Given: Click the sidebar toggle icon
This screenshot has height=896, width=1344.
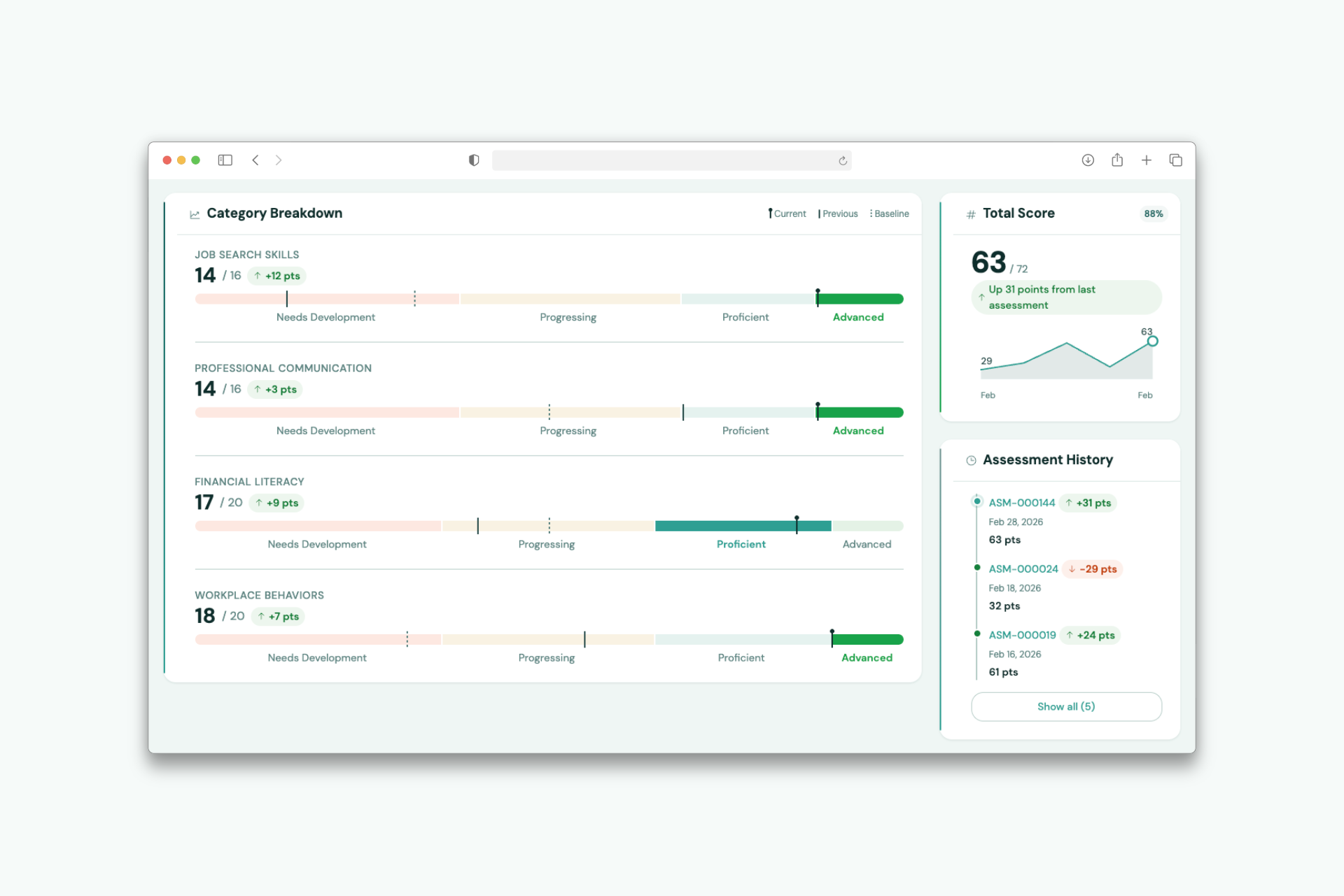Looking at the screenshot, I should 225,160.
